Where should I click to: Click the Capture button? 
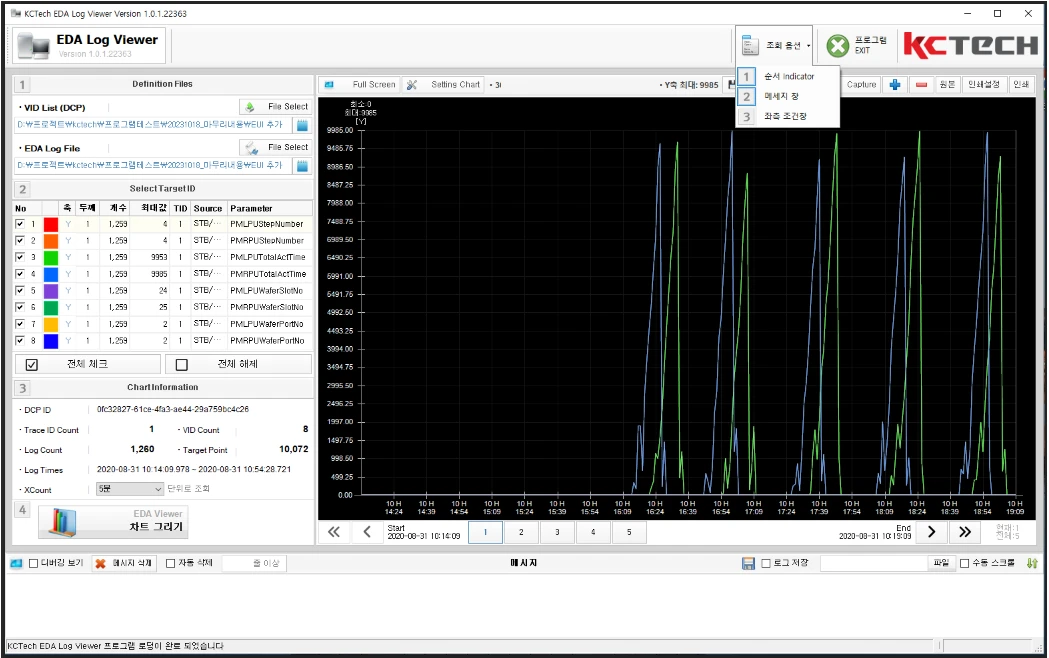pyautogui.click(x=861, y=85)
